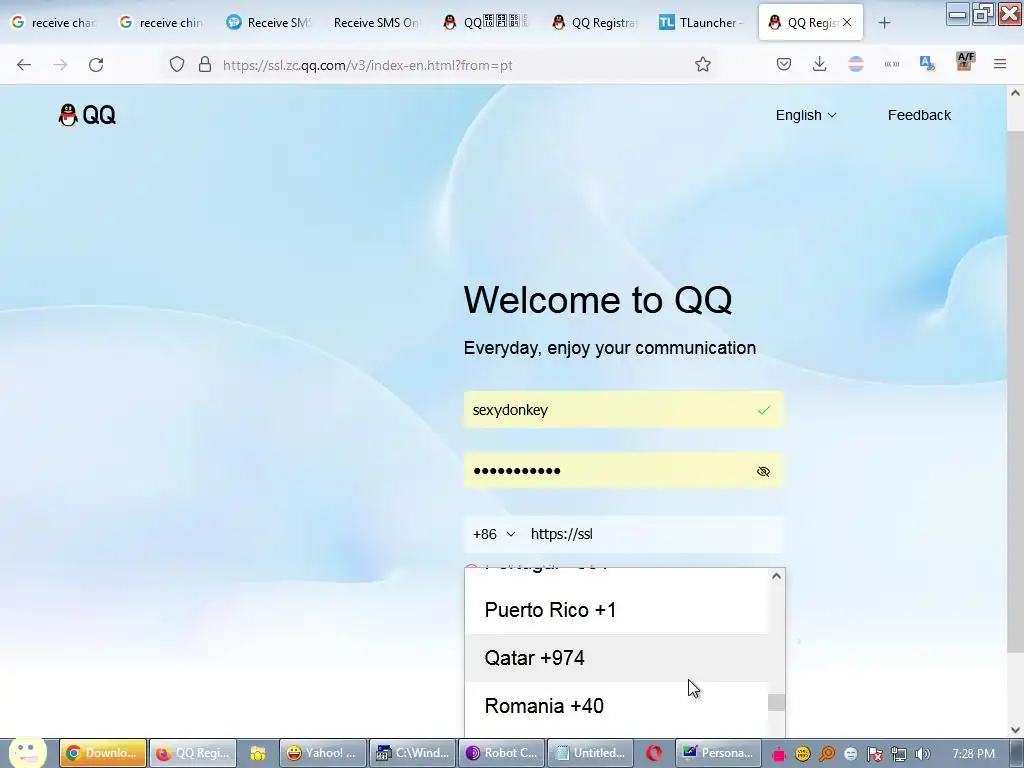The width and height of the screenshot is (1024, 768).
Task: Reload the QQ registration page
Action: point(96,65)
